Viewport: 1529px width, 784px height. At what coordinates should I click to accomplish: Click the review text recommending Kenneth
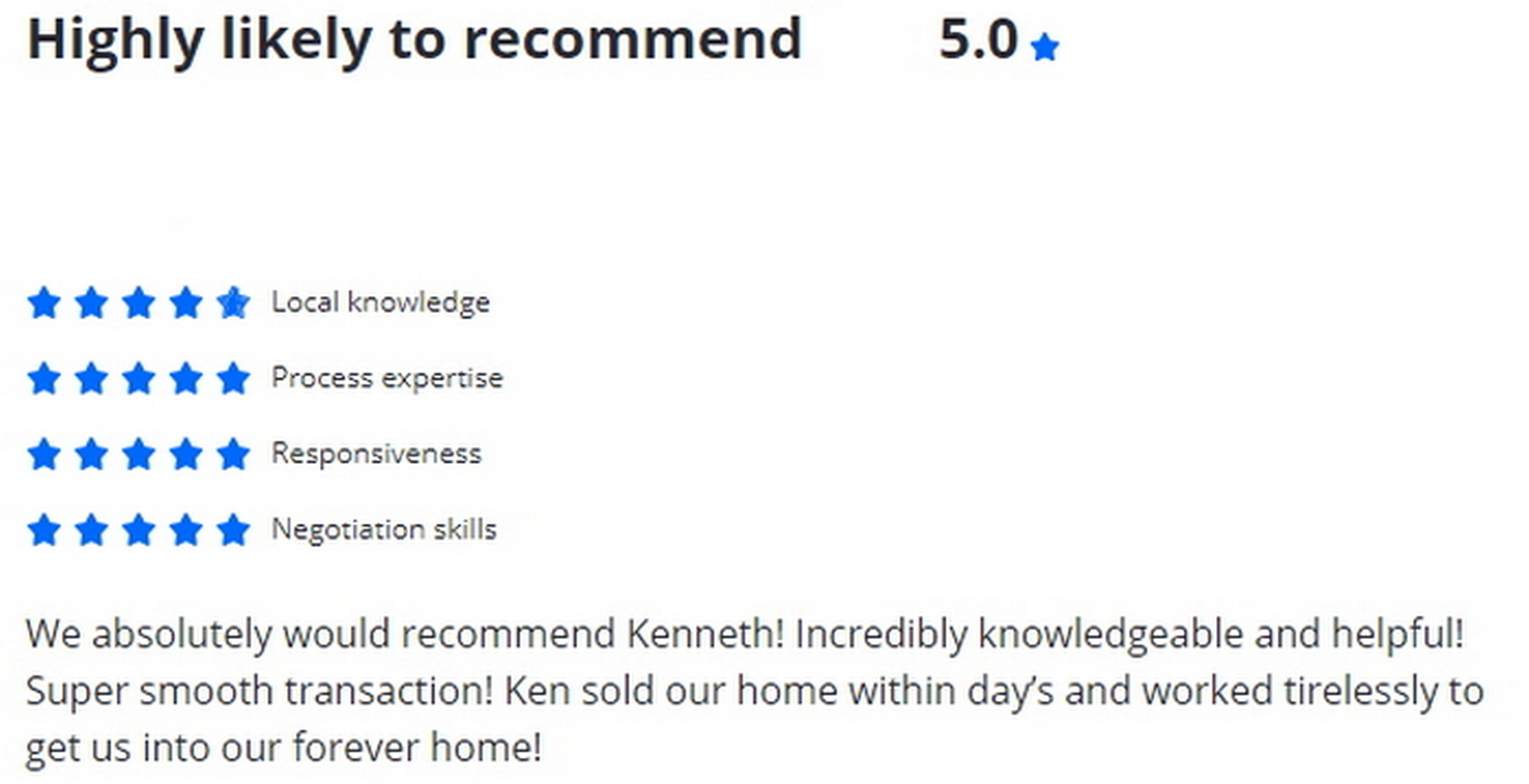[x=751, y=690]
